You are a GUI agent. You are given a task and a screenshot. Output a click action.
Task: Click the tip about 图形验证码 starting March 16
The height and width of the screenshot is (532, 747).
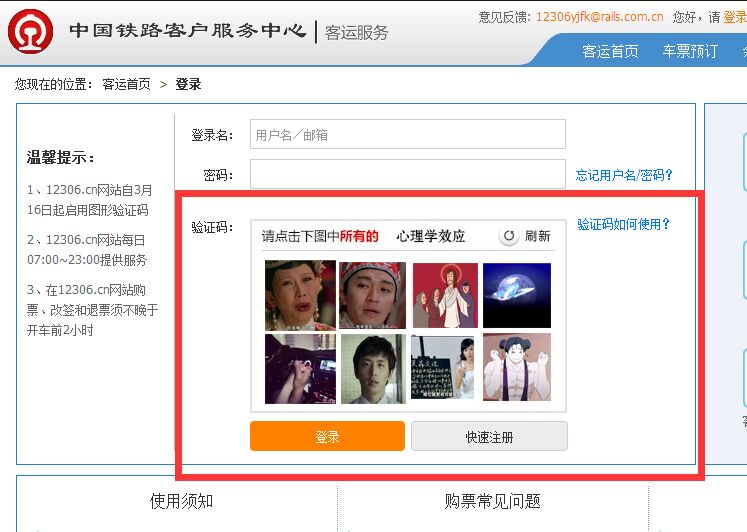pos(90,200)
